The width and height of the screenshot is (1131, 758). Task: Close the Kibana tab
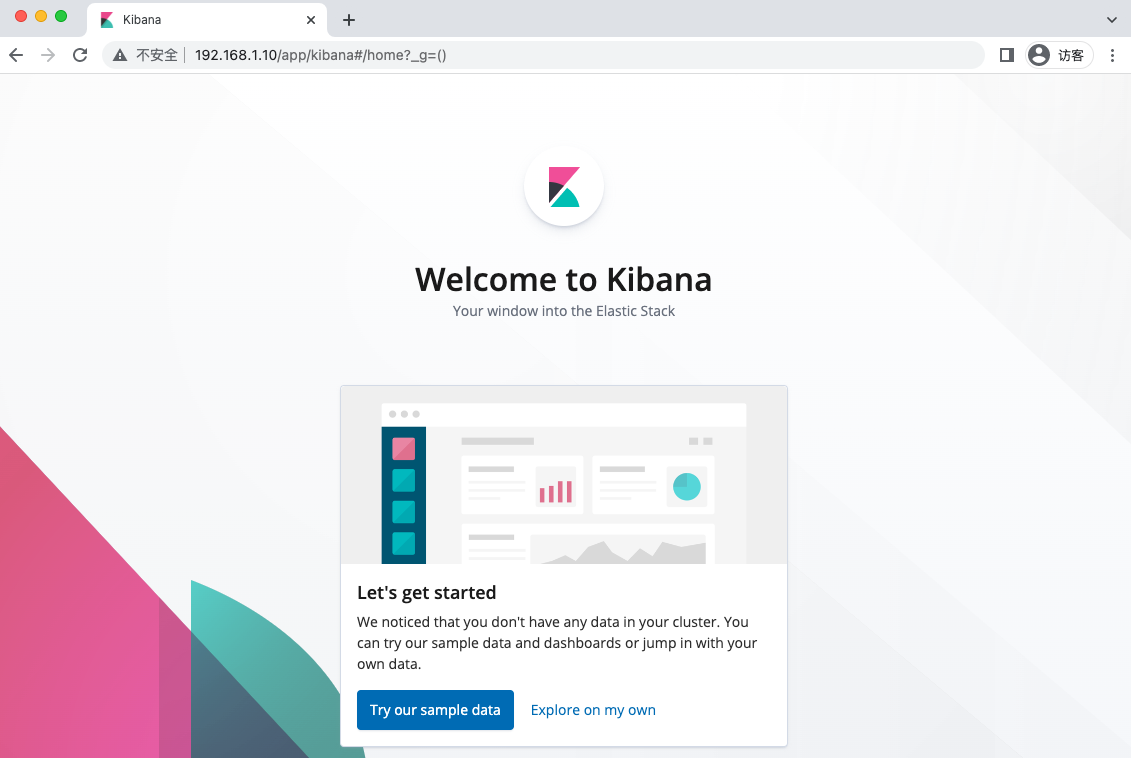pos(311,20)
